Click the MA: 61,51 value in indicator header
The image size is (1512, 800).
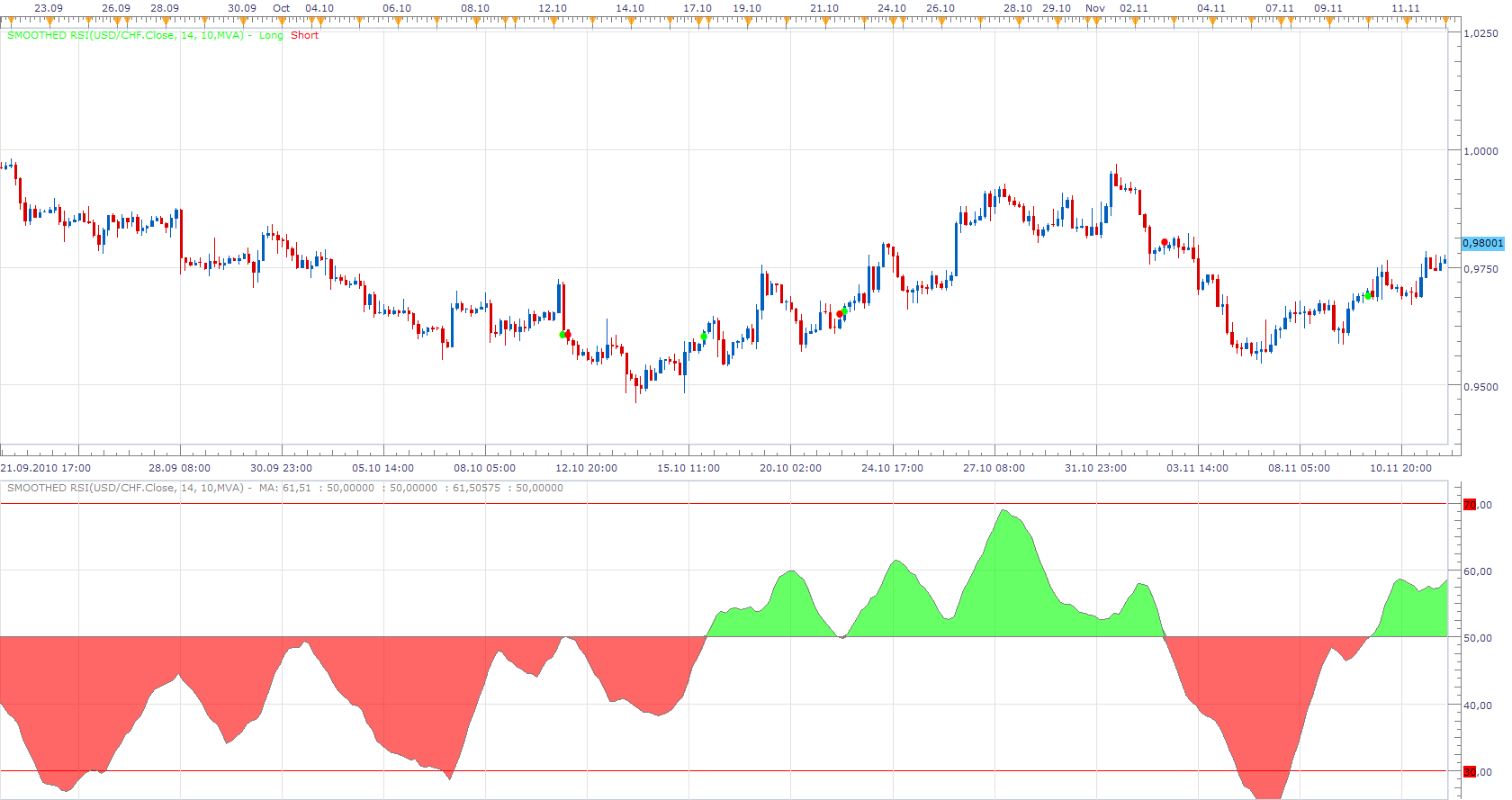click(x=284, y=488)
